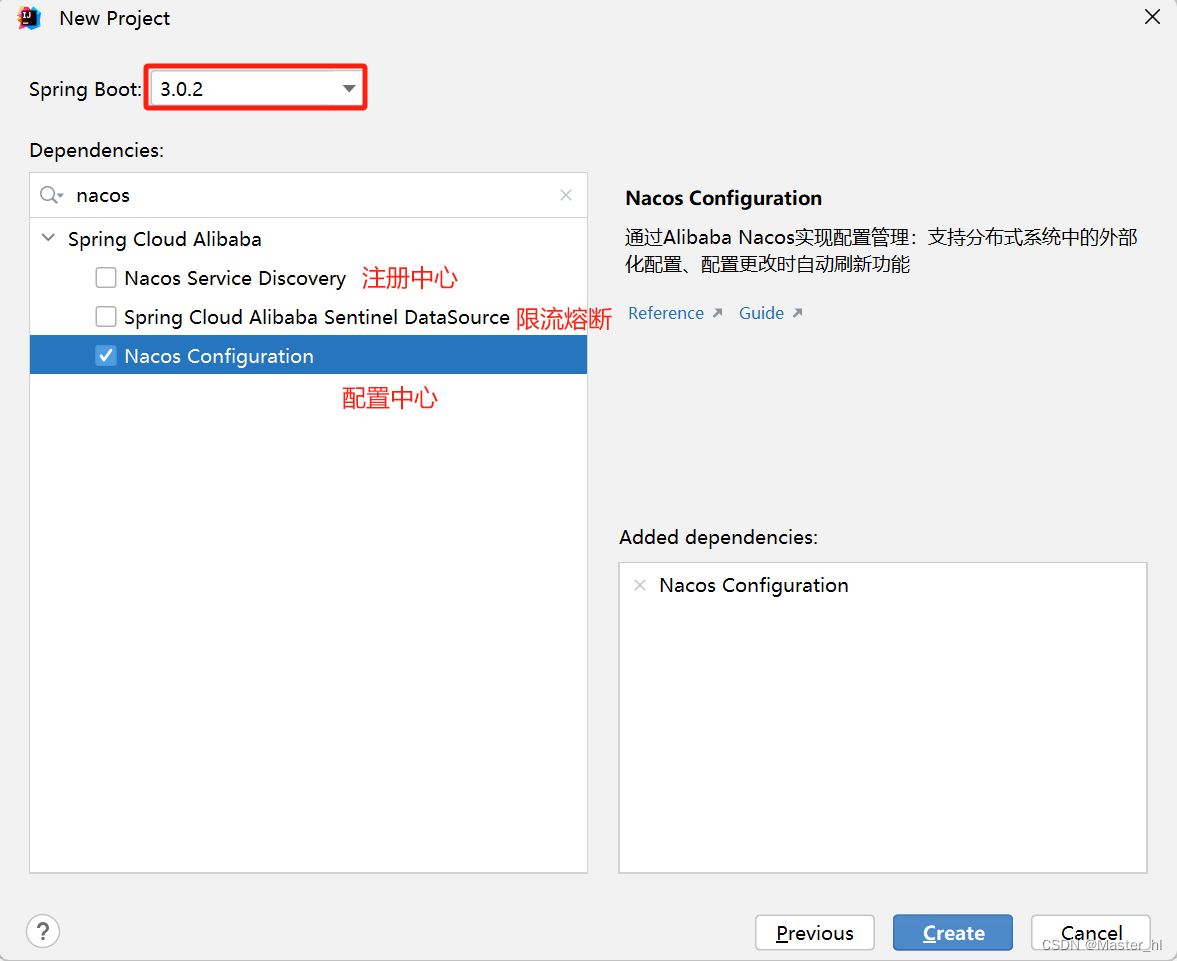This screenshot has height=961, width=1177.
Task: Select the Spring Cloud Alibaba tree row
Action: [309, 239]
